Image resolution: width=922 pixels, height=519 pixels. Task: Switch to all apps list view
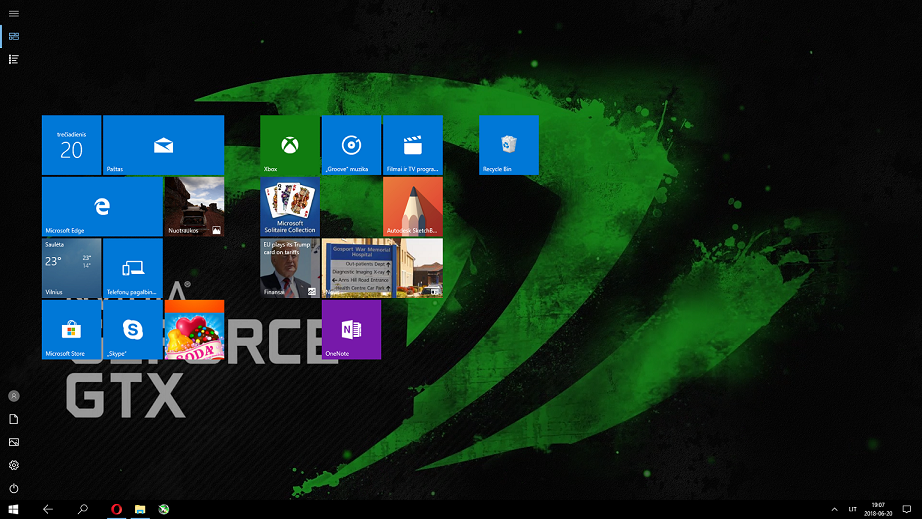(x=14, y=59)
